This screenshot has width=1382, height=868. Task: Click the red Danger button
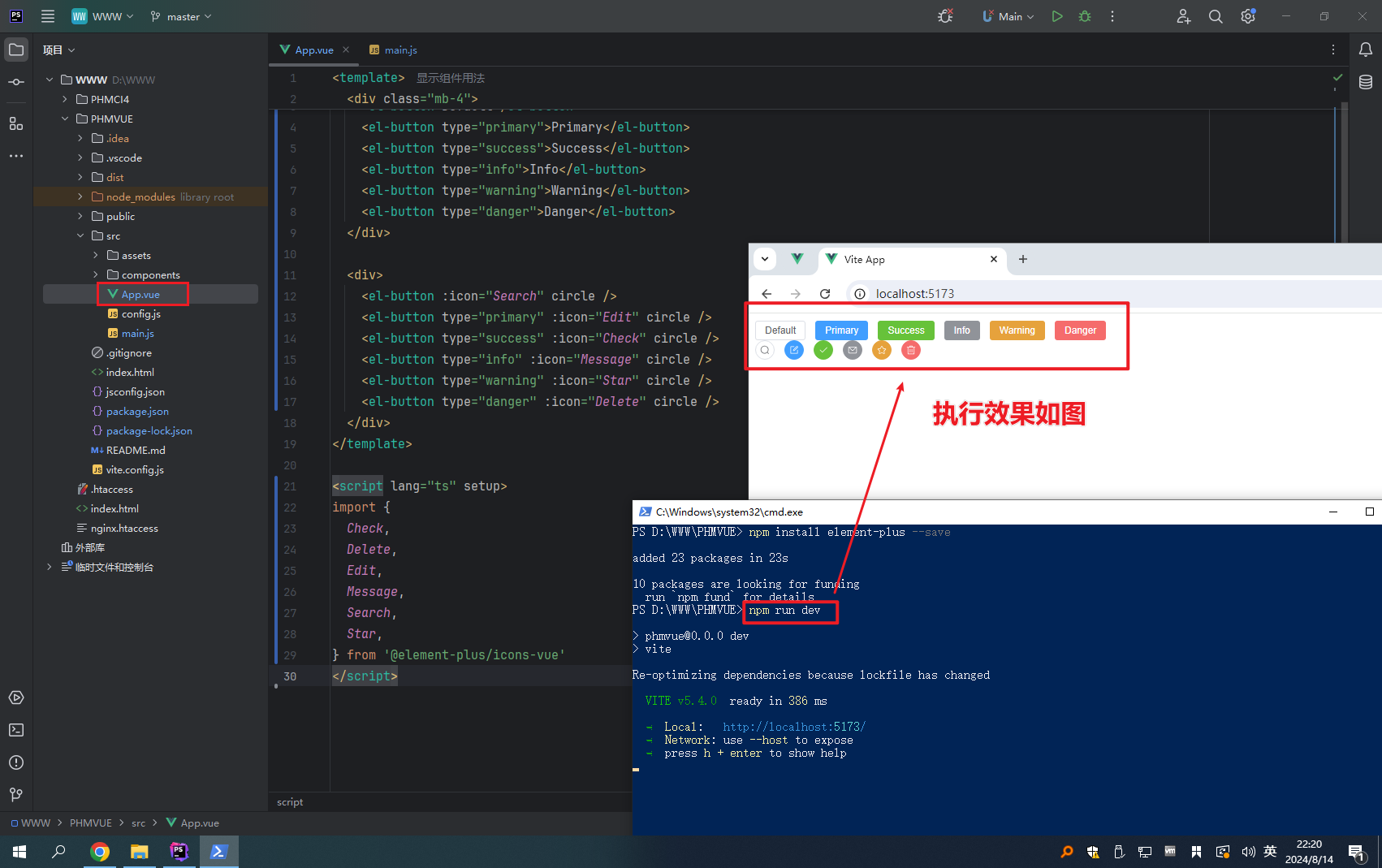pyautogui.click(x=1081, y=330)
